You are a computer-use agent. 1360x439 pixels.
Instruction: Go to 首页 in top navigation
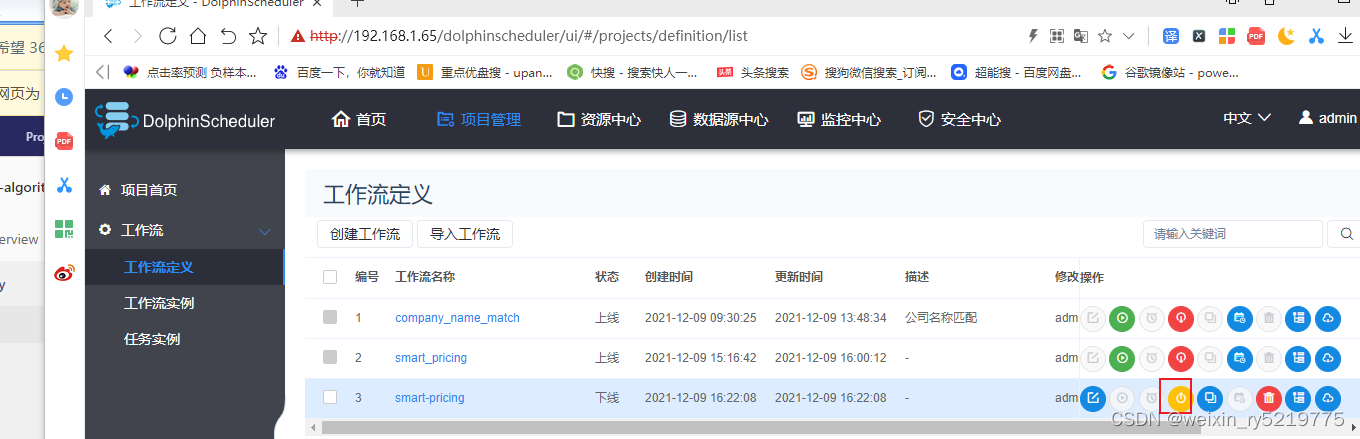click(359, 119)
